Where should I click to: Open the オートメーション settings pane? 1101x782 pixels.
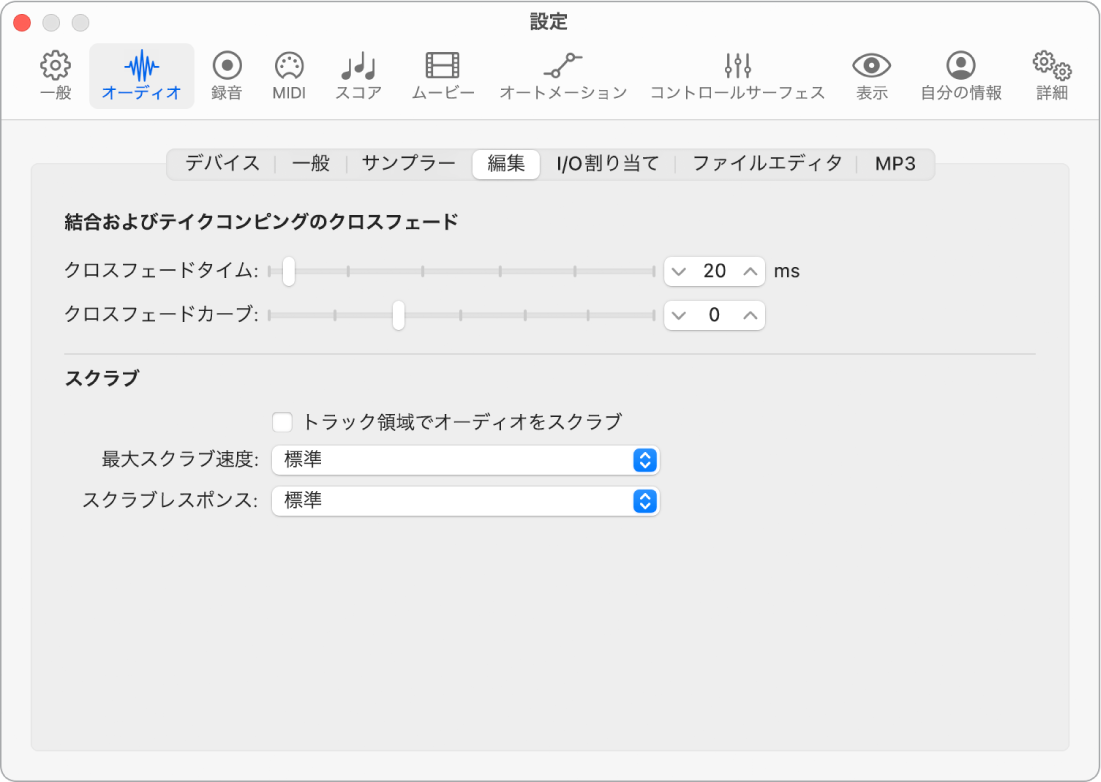[561, 75]
